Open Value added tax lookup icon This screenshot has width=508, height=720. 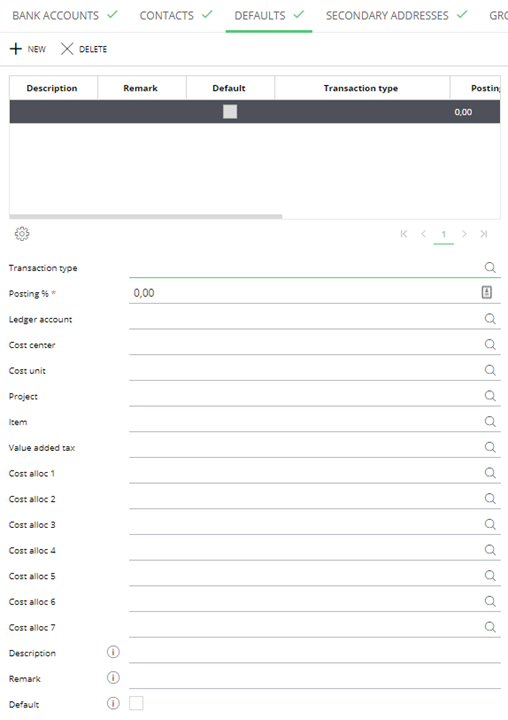pyautogui.click(x=490, y=447)
